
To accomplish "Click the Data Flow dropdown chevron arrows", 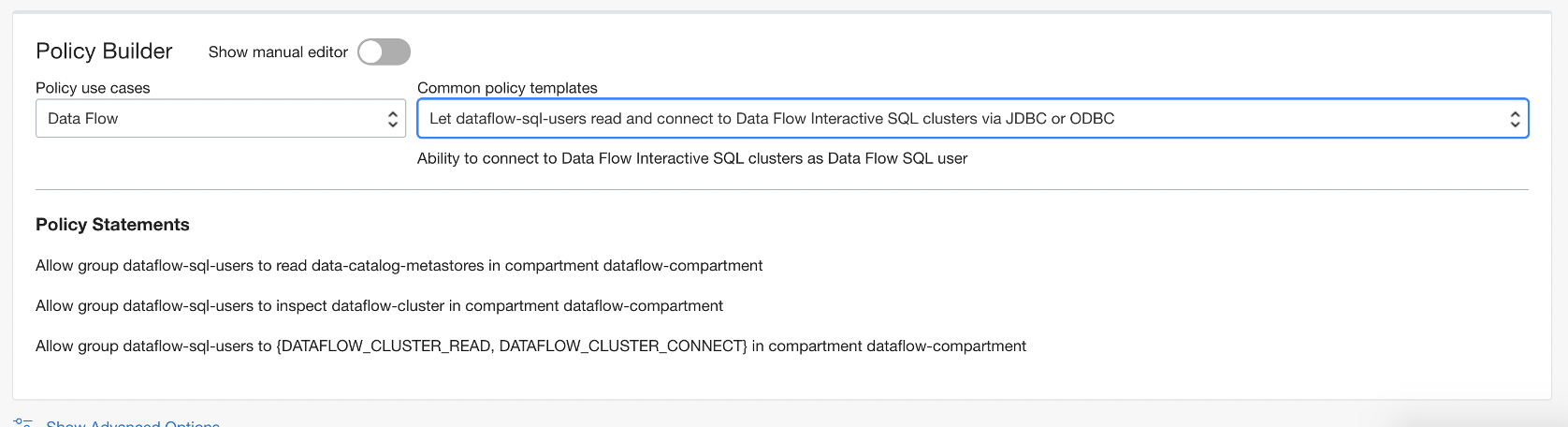I will pos(393,119).
